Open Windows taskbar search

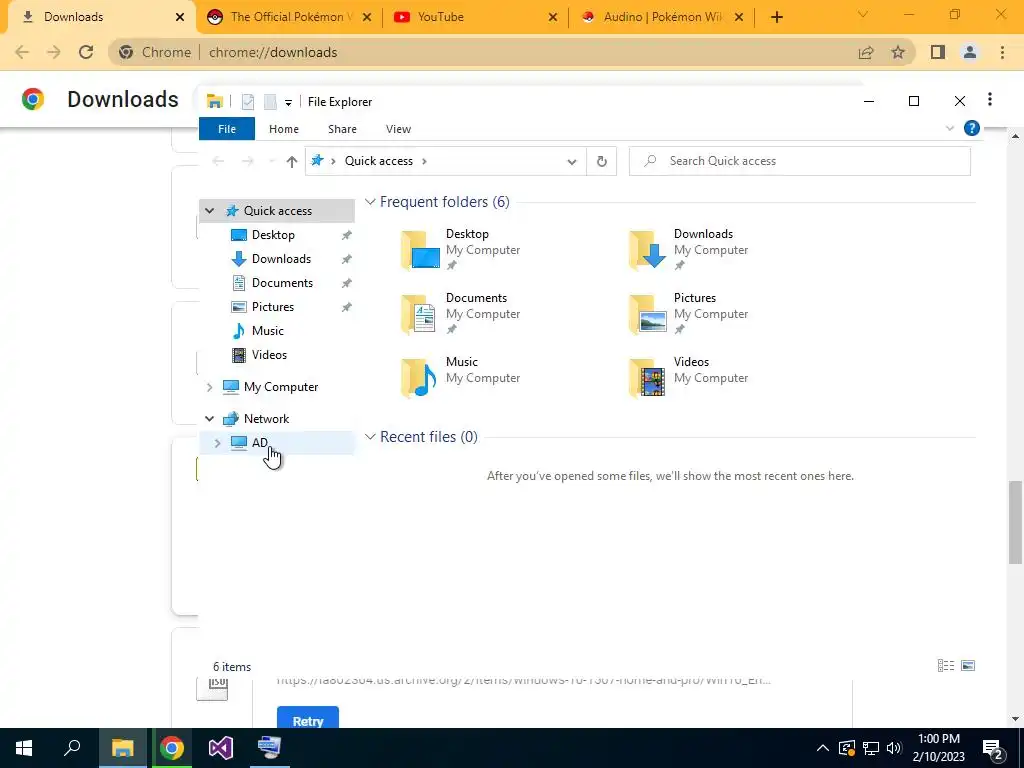coord(72,748)
